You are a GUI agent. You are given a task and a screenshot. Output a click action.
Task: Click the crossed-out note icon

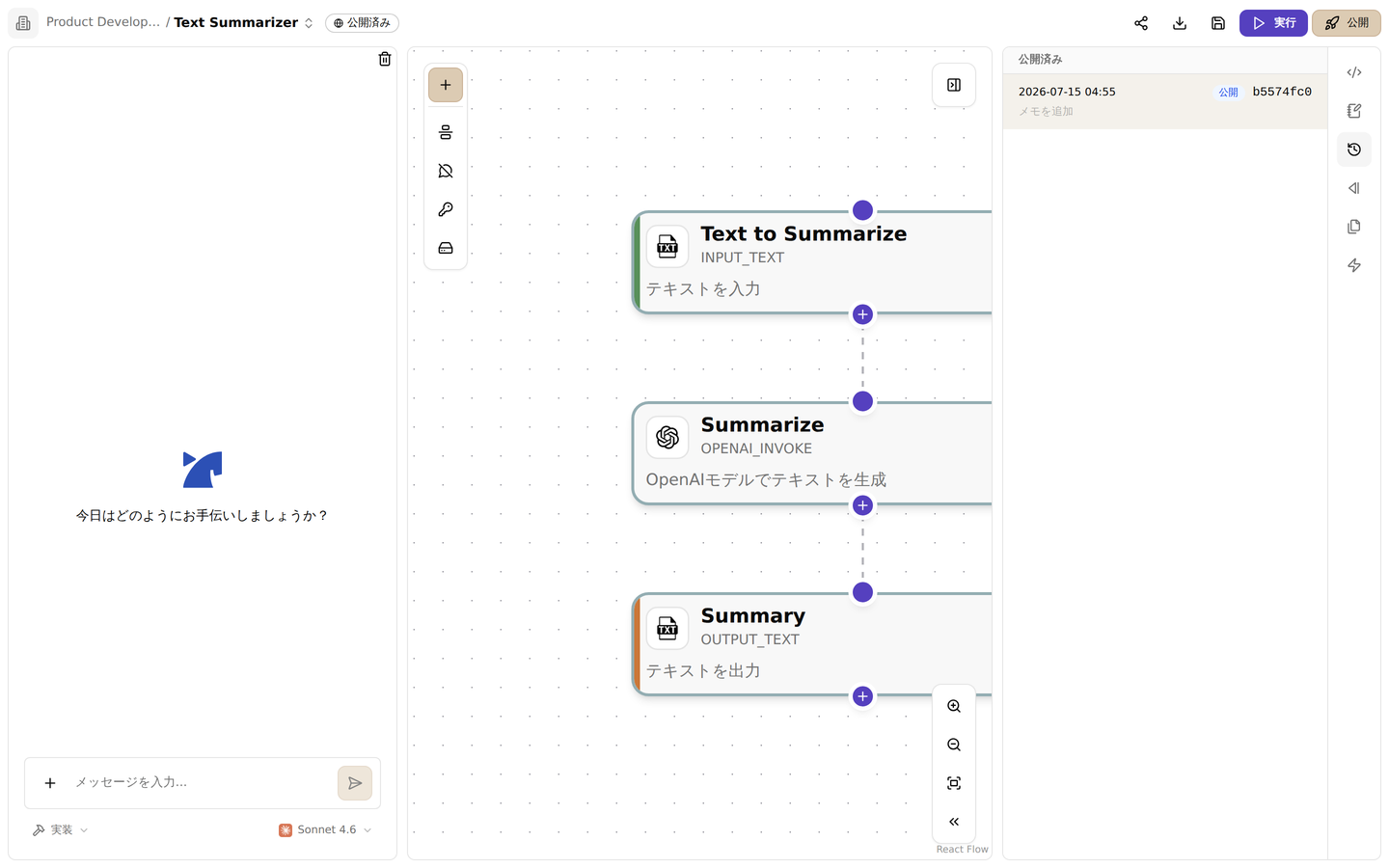[446, 171]
